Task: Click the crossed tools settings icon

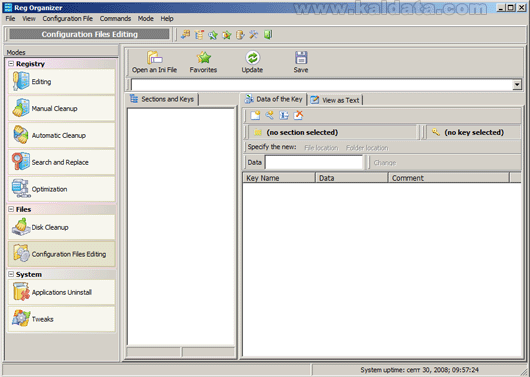Action: tap(254, 34)
